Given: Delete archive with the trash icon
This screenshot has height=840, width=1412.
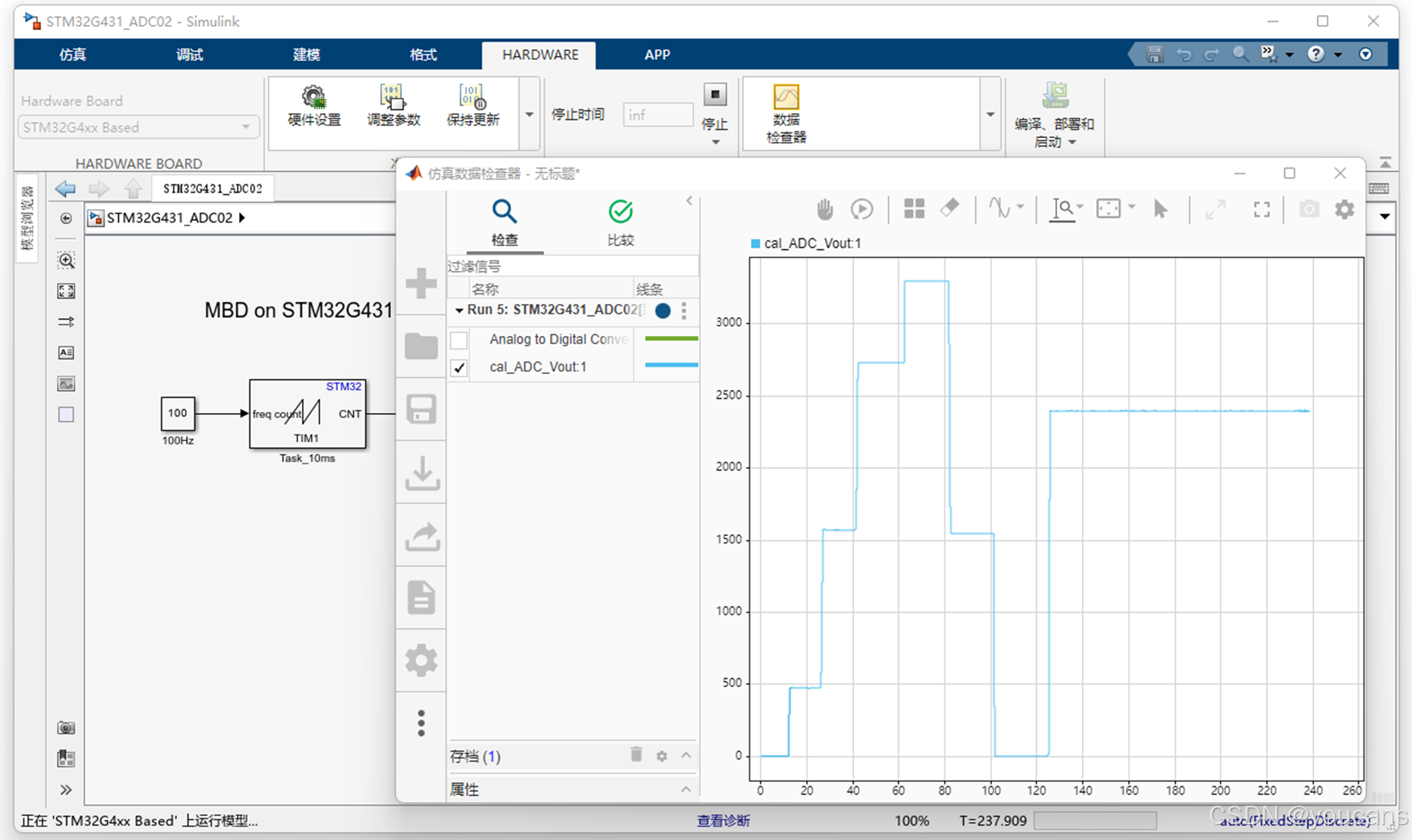Looking at the screenshot, I should [x=637, y=755].
